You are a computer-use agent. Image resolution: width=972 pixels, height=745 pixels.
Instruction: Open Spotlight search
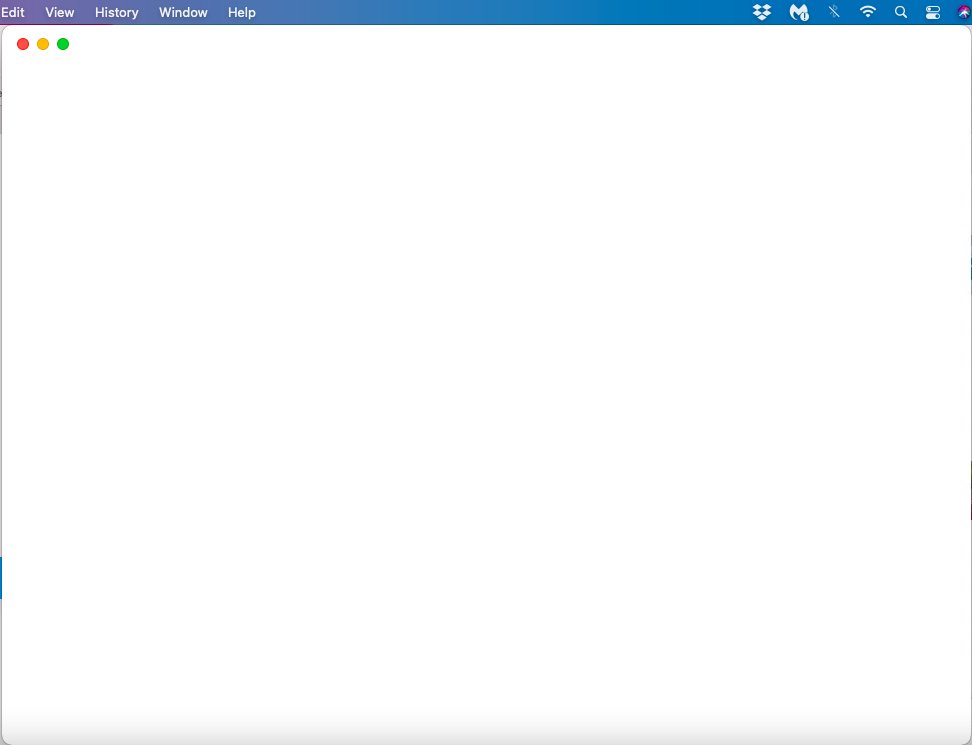901,12
